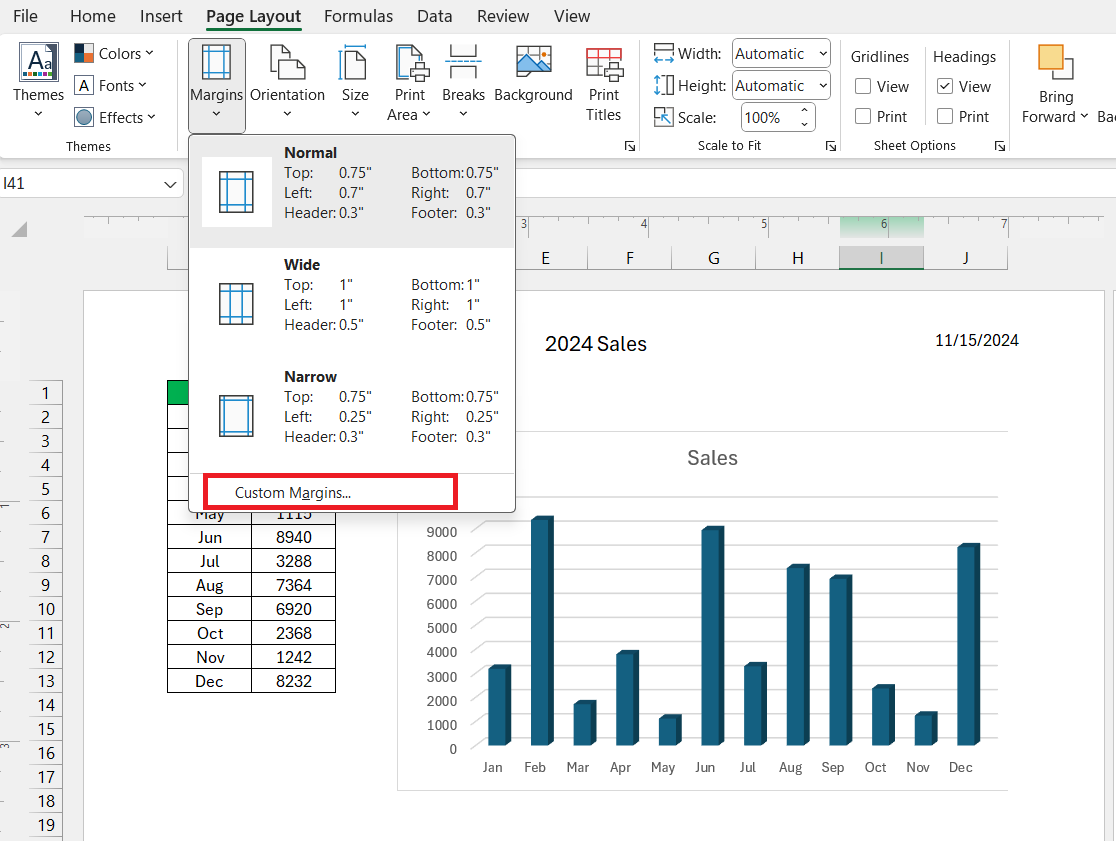Choose the Normal margins preset
This screenshot has height=841, width=1116.
click(x=352, y=191)
